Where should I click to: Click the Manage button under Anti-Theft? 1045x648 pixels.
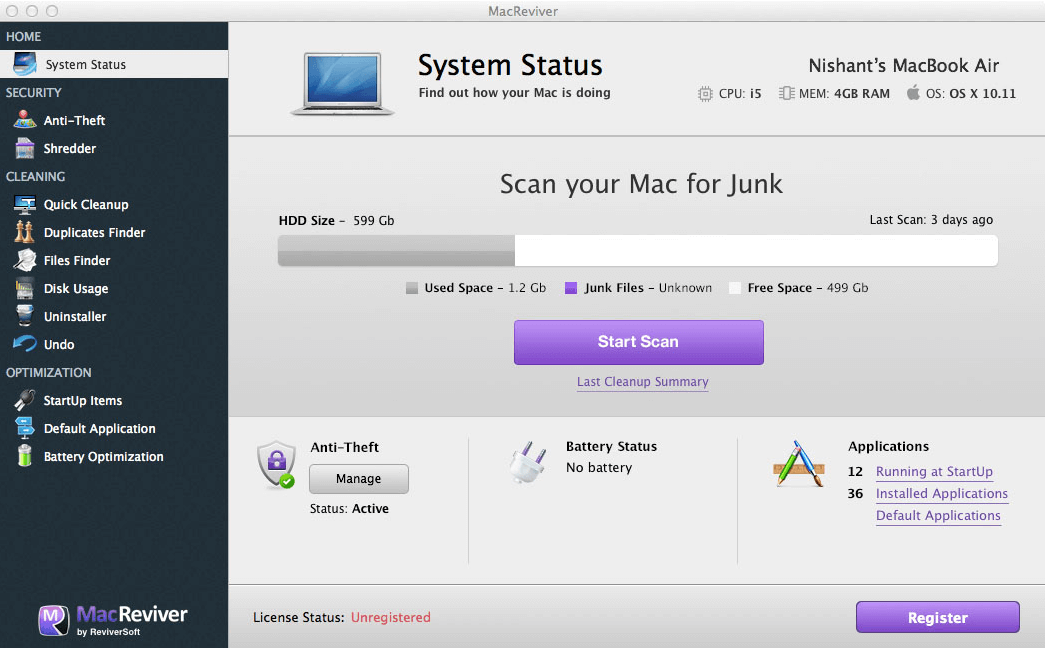[x=359, y=479]
